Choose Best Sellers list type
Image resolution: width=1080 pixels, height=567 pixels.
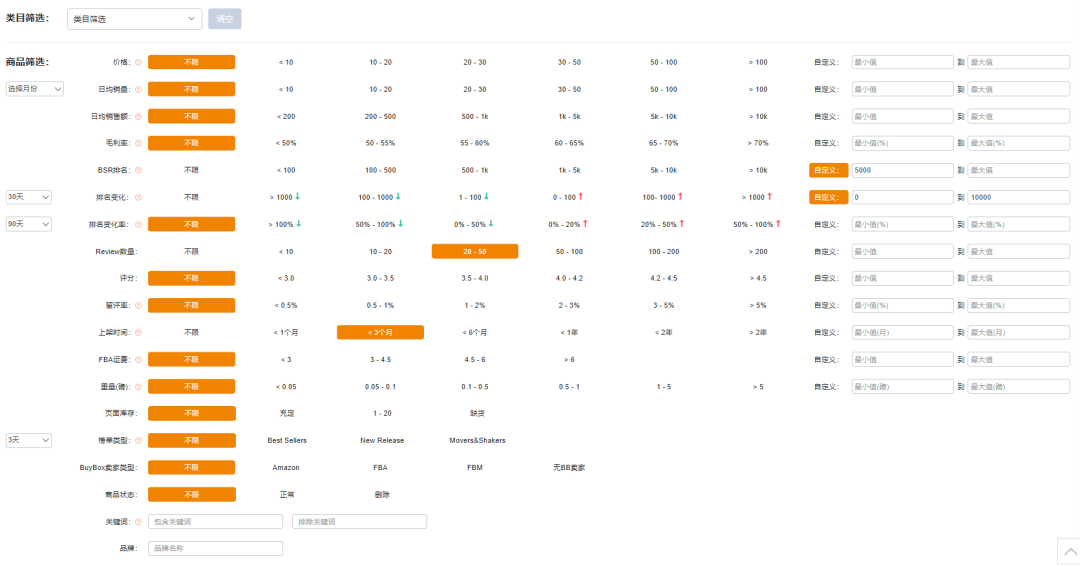click(x=287, y=440)
